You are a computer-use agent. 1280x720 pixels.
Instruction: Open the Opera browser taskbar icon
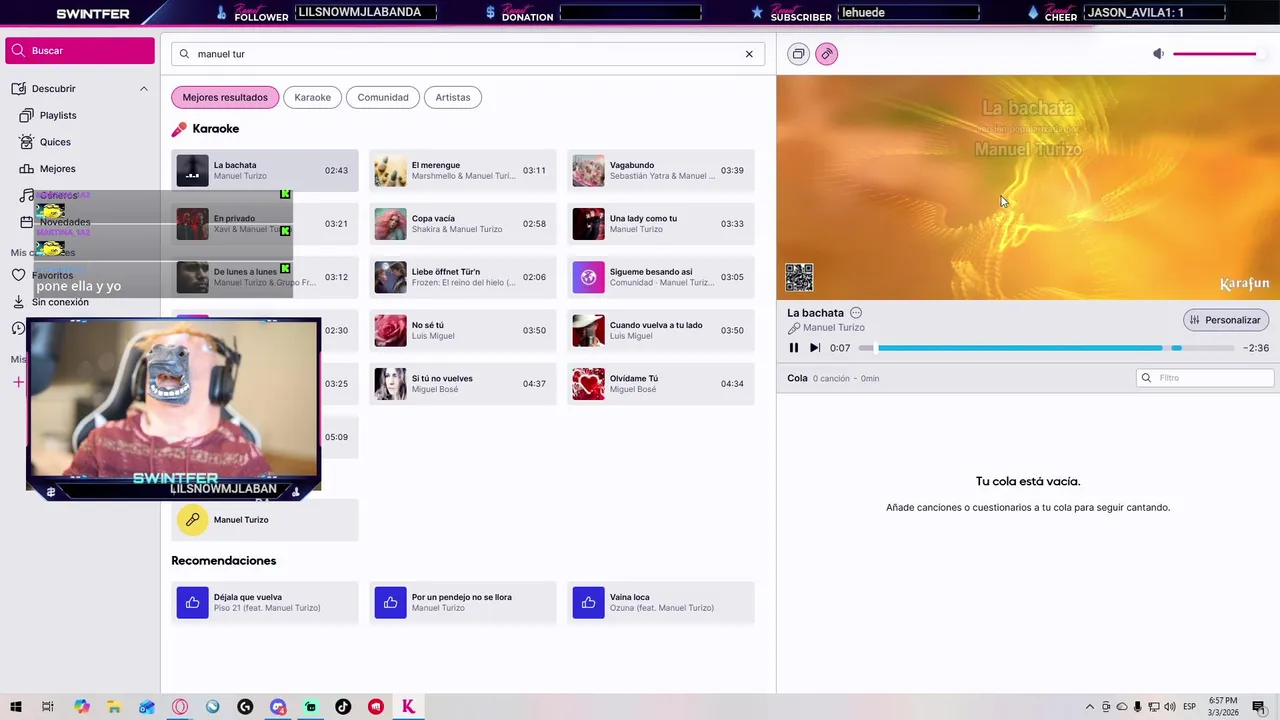click(180, 707)
